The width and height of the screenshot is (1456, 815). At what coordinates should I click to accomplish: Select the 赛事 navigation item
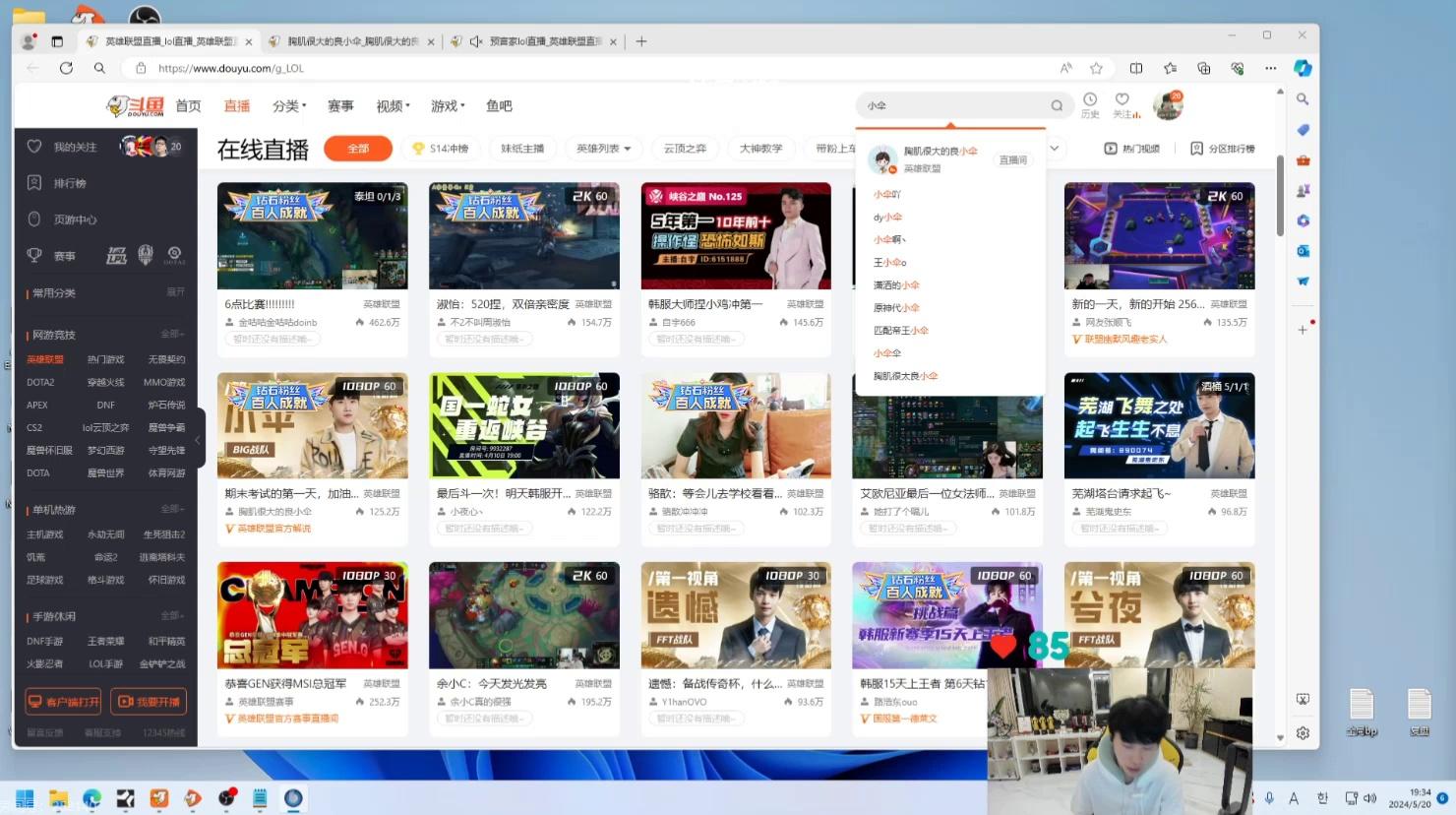pyautogui.click(x=340, y=106)
